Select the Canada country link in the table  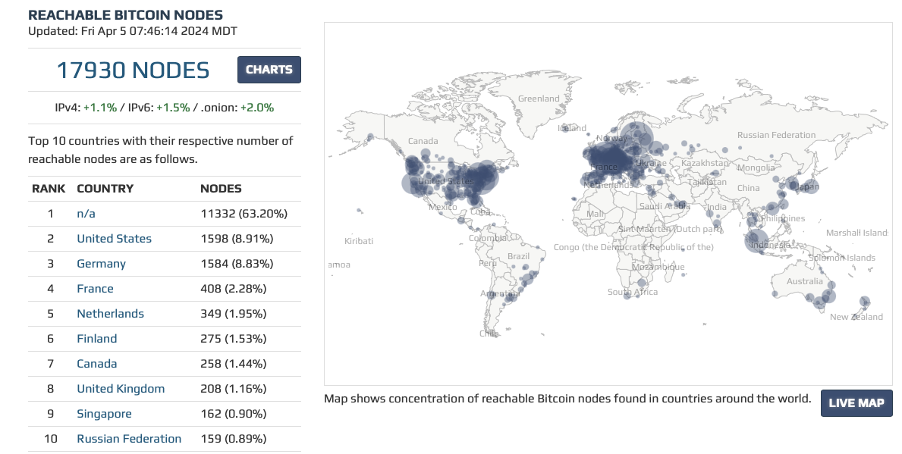(x=97, y=364)
